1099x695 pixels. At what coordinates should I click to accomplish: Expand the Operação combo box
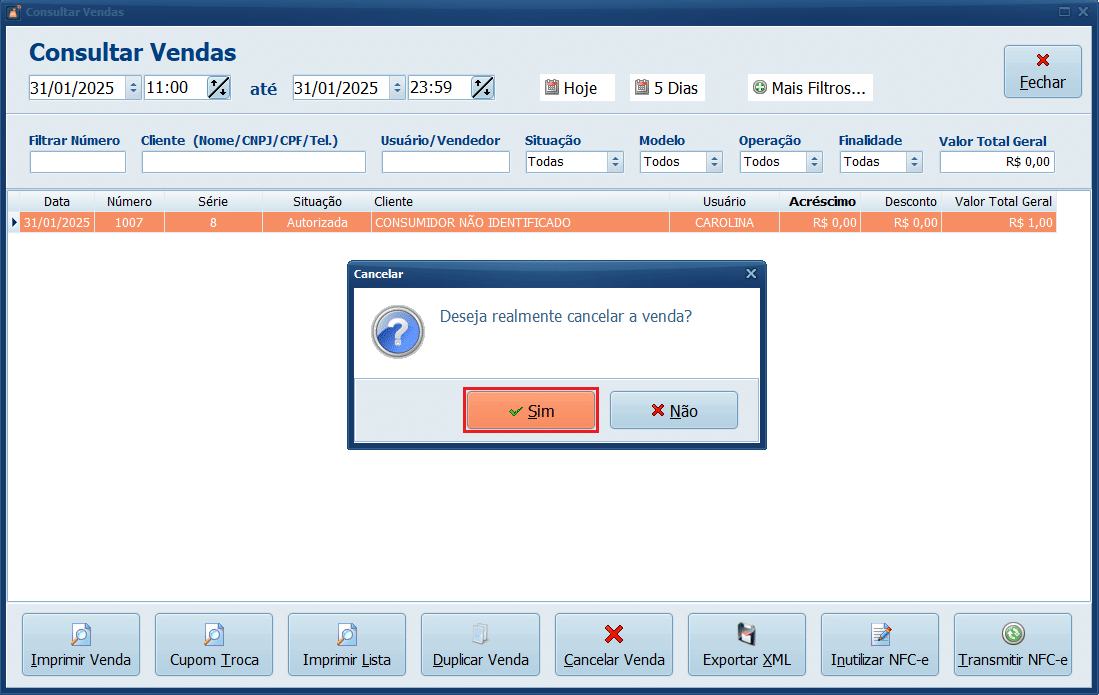[x=814, y=162]
